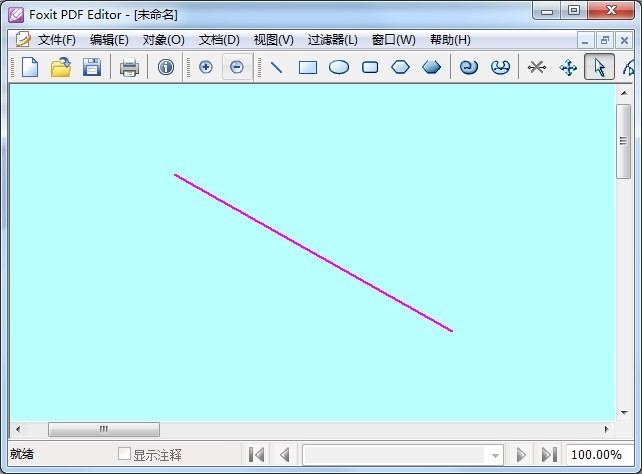
Task: Select the spiral curve tool
Action: 469,67
